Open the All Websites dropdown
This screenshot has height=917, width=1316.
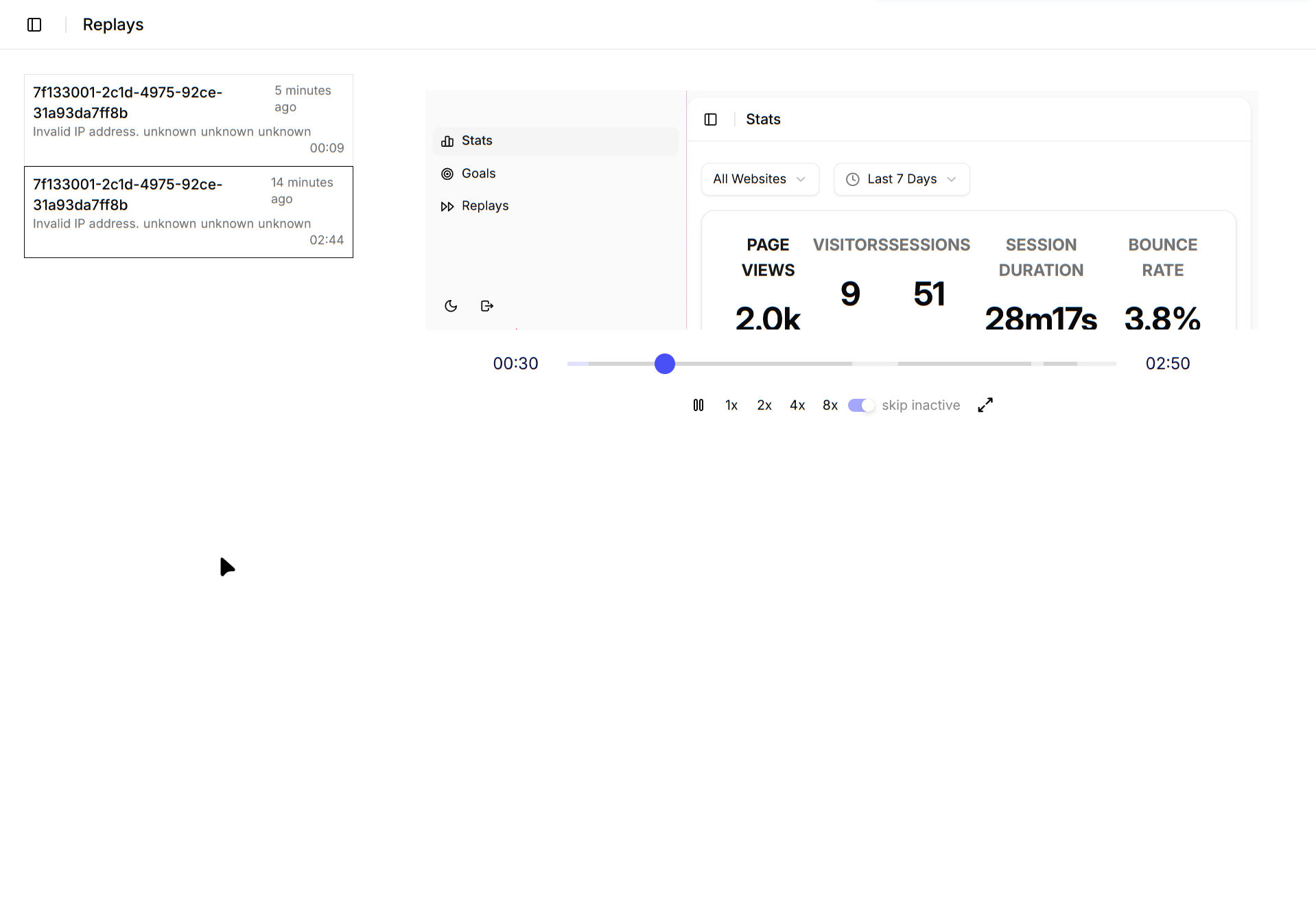[x=760, y=179]
